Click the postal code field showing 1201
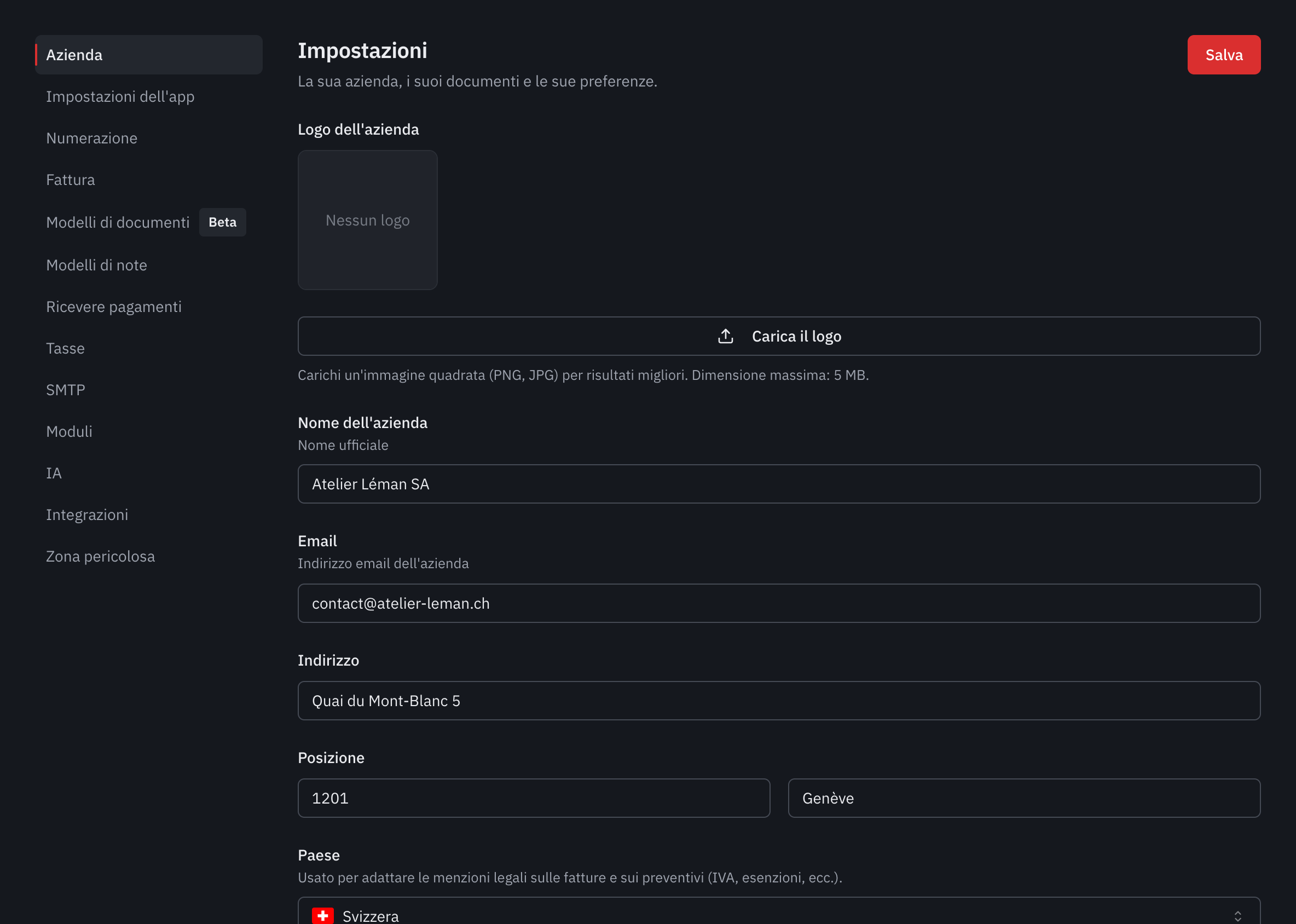This screenshot has width=1296, height=924. pos(534,798)
